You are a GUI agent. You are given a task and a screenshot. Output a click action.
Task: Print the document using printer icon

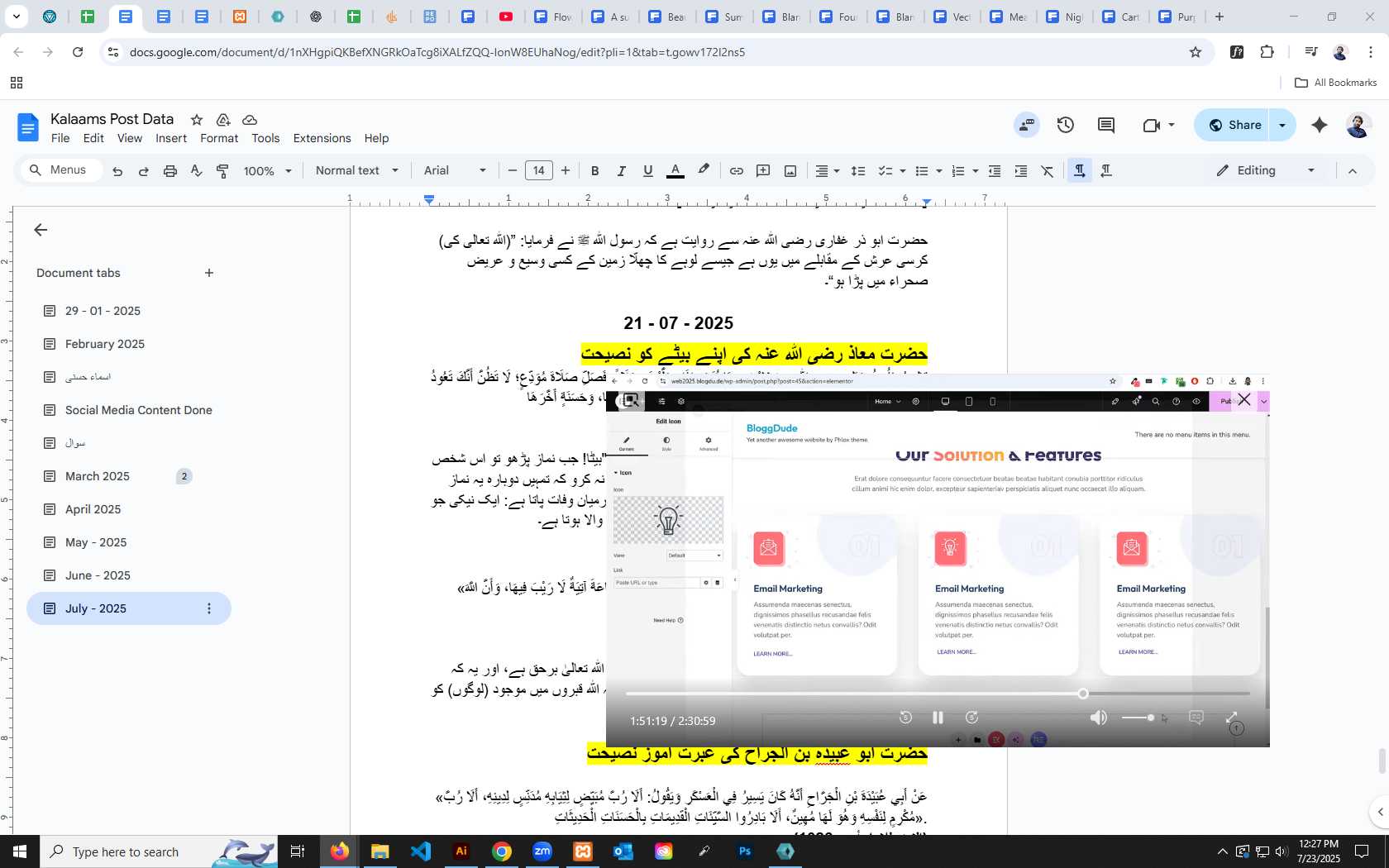[170, 171]
